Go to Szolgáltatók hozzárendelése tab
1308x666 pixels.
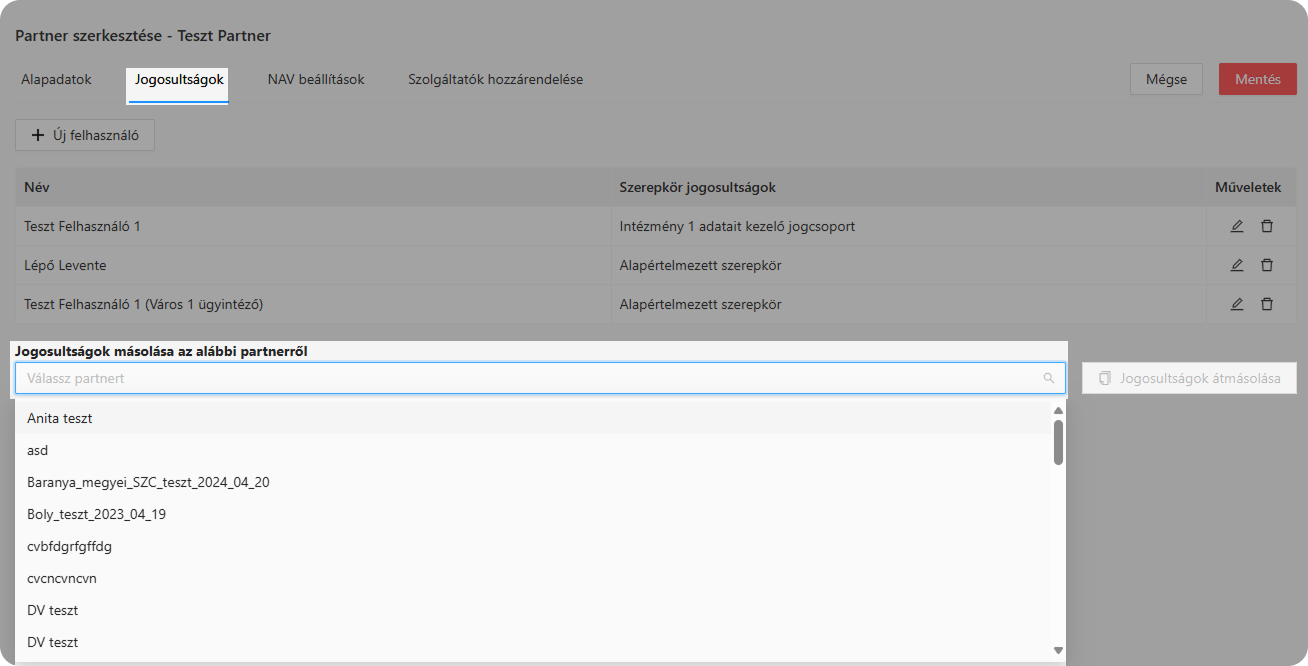click(495, 79)
